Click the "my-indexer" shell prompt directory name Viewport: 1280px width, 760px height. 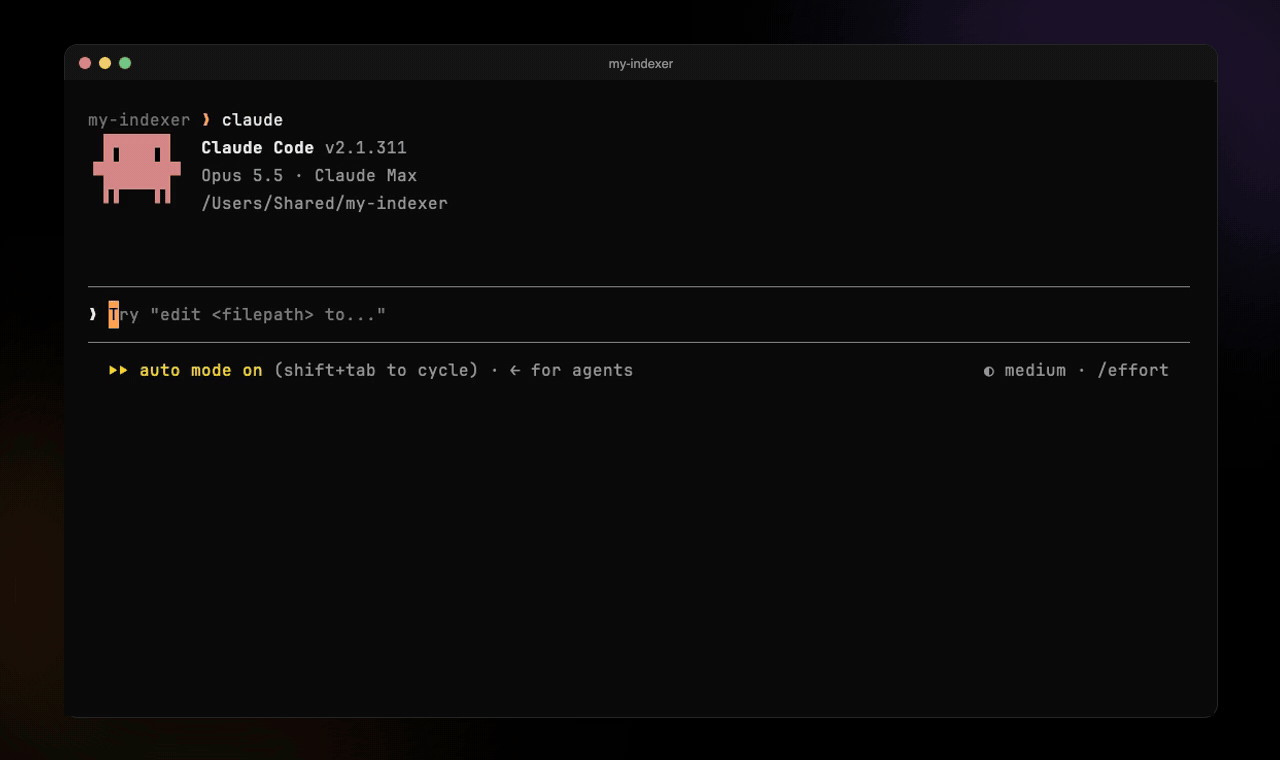[139, 120]
